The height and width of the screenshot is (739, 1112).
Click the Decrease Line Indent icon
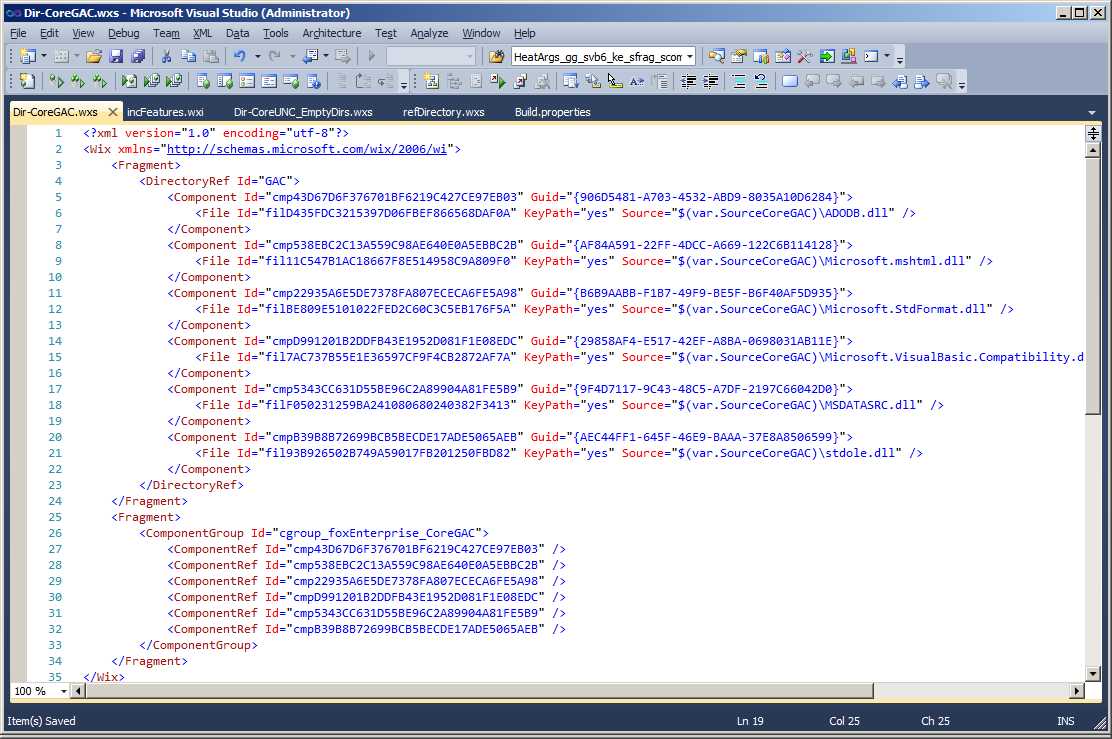pos(688,82)
